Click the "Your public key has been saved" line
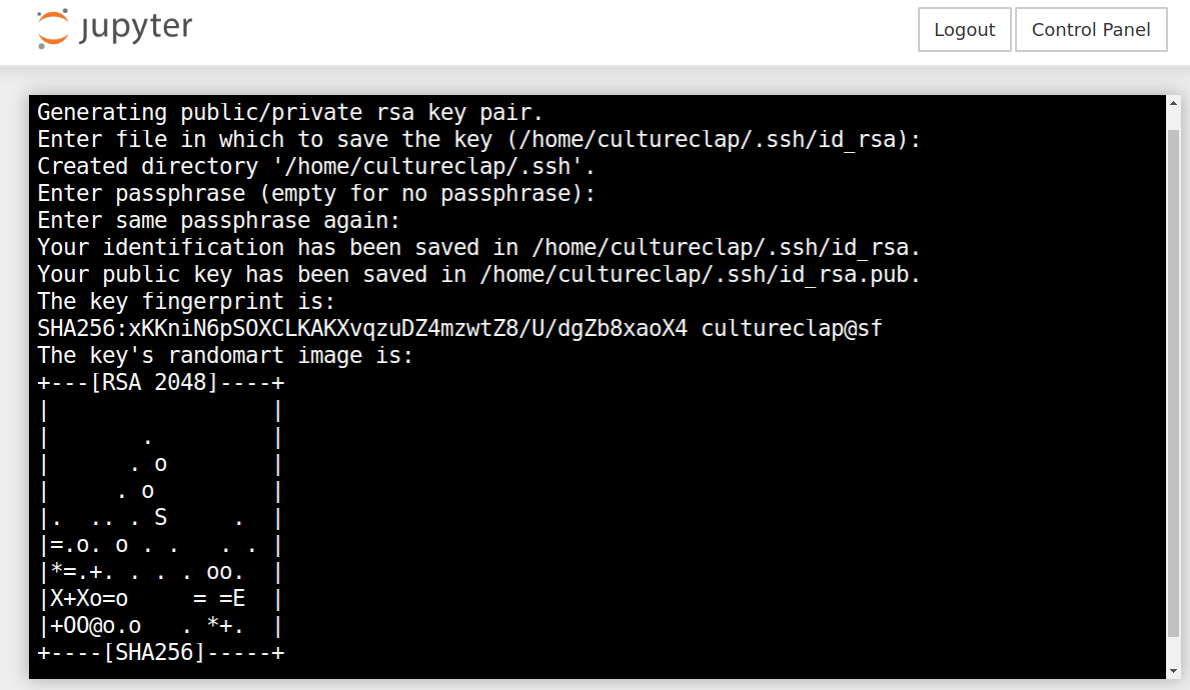Viewport: 1190px width, 690px height. point(478,274)
